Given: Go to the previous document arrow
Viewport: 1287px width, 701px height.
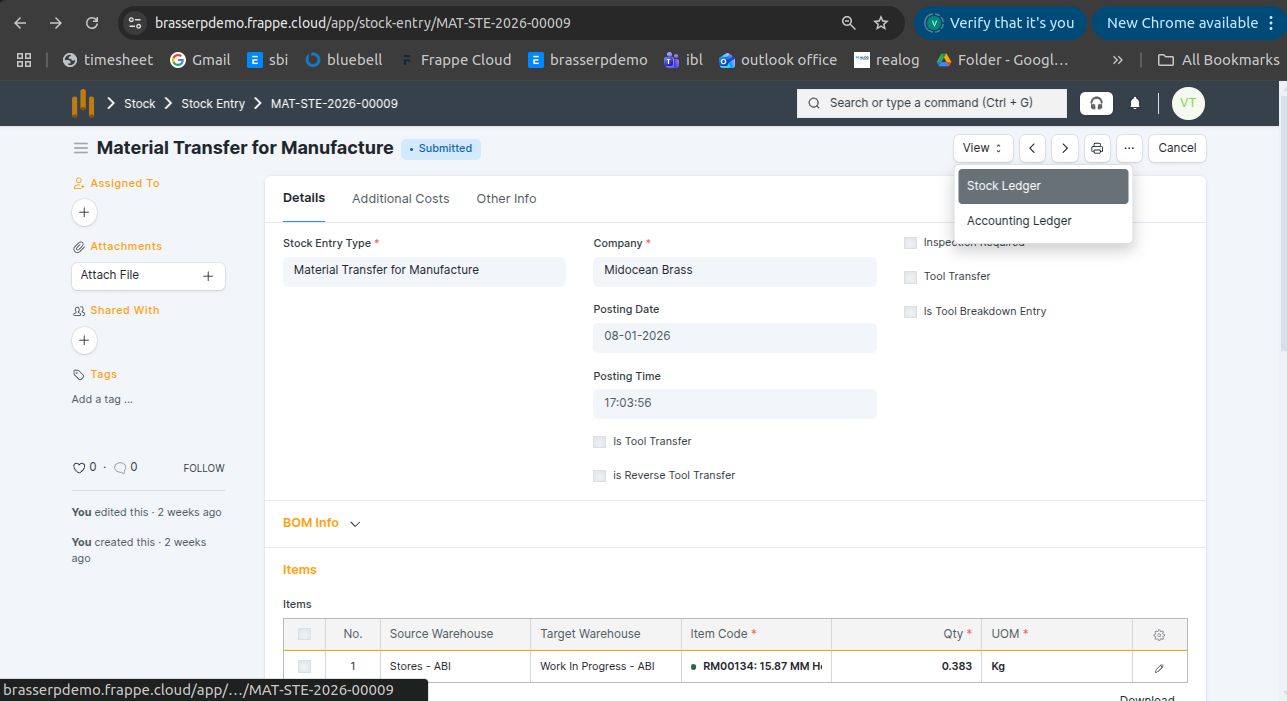Looking at the screenshot, I should click(1032, 148).
